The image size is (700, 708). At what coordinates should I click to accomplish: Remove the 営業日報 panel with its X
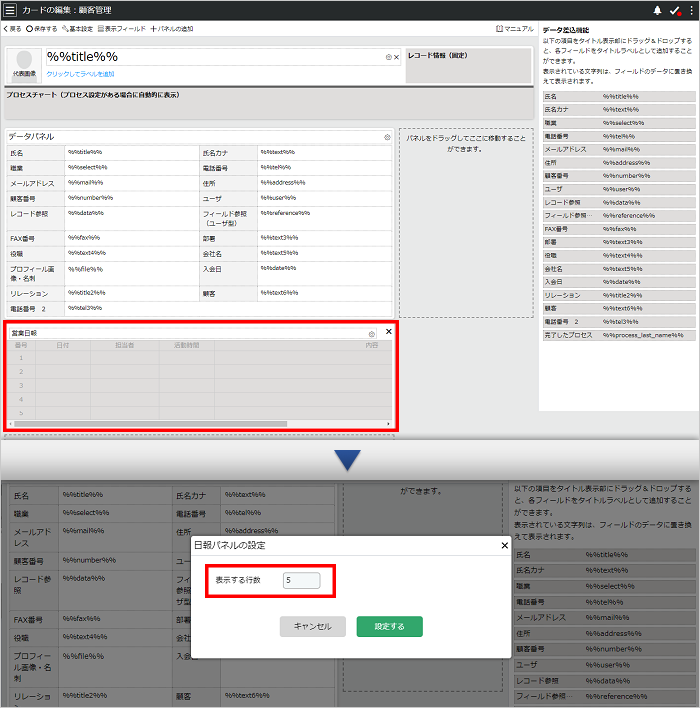[388, 332]
